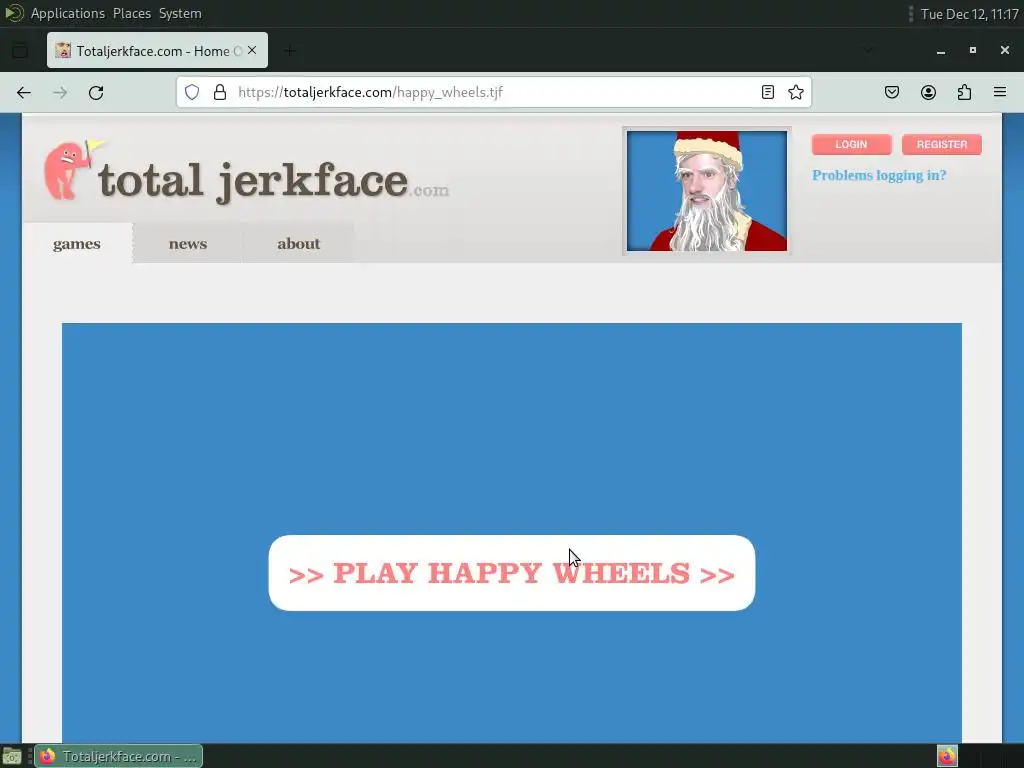Open the list all tabs dropdown arrow
This screenshot has height=768, width=1024.
pyautogui.click(x=868, y=50)
